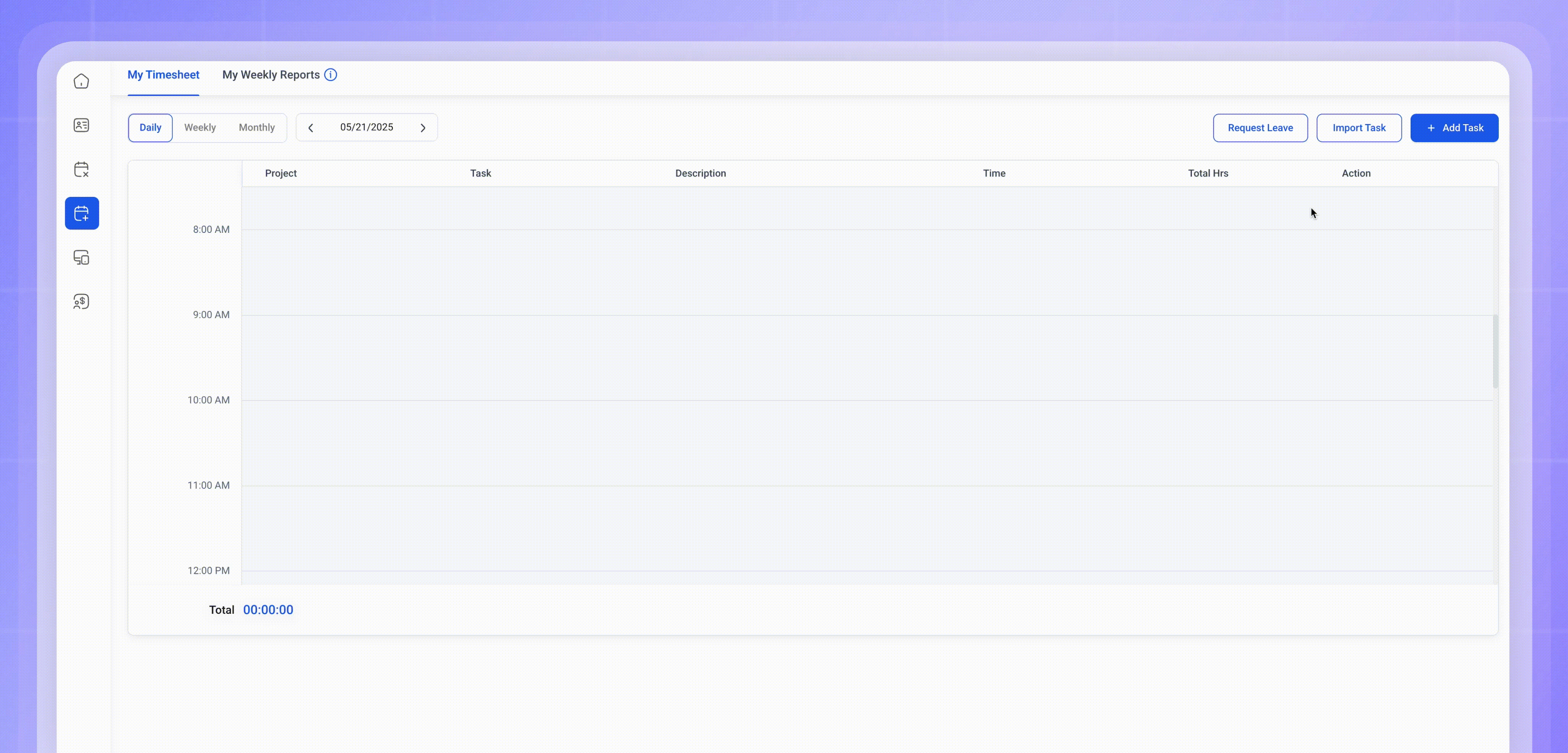Open the devices/monitor sidebar icon
Image resolution: width=1568 pixels, height=753 pixels.
tap(82, 257)
